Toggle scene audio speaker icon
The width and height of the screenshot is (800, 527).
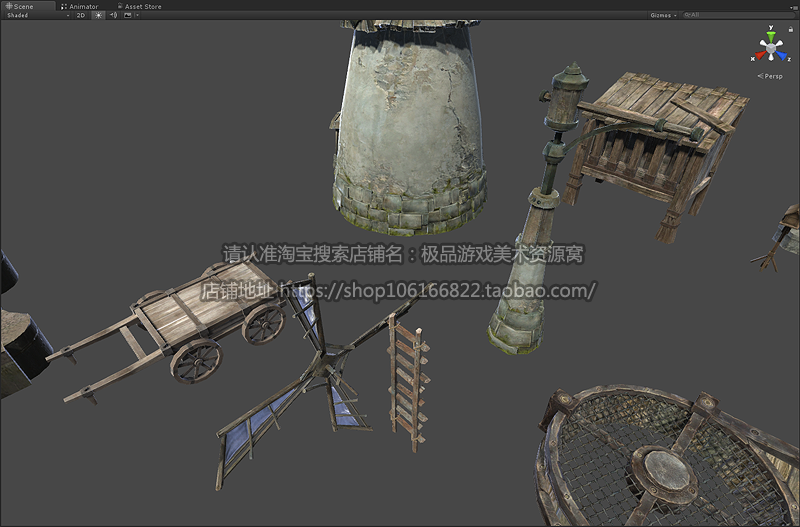(113, 15)
